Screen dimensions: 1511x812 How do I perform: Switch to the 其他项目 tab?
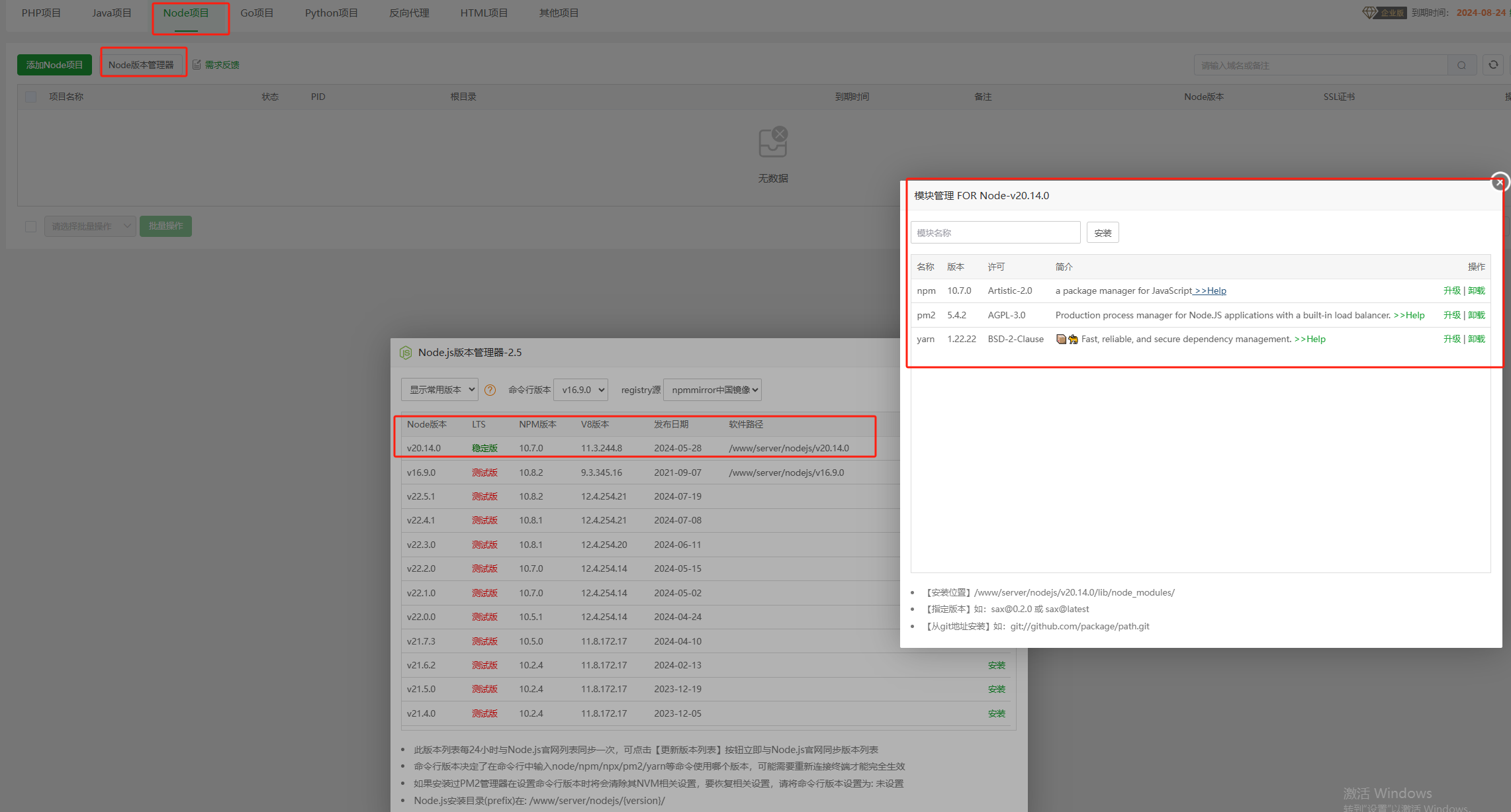click(x=559, y=13)
